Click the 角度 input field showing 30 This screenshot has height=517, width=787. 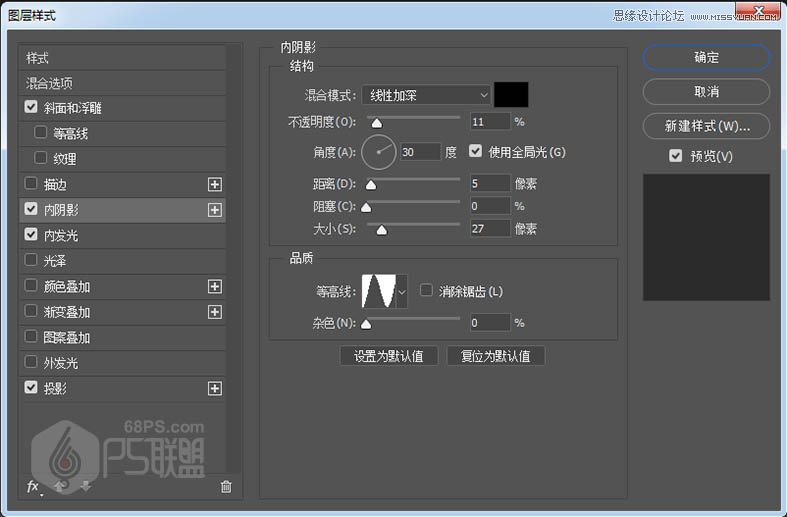click(x=421, y=152)
